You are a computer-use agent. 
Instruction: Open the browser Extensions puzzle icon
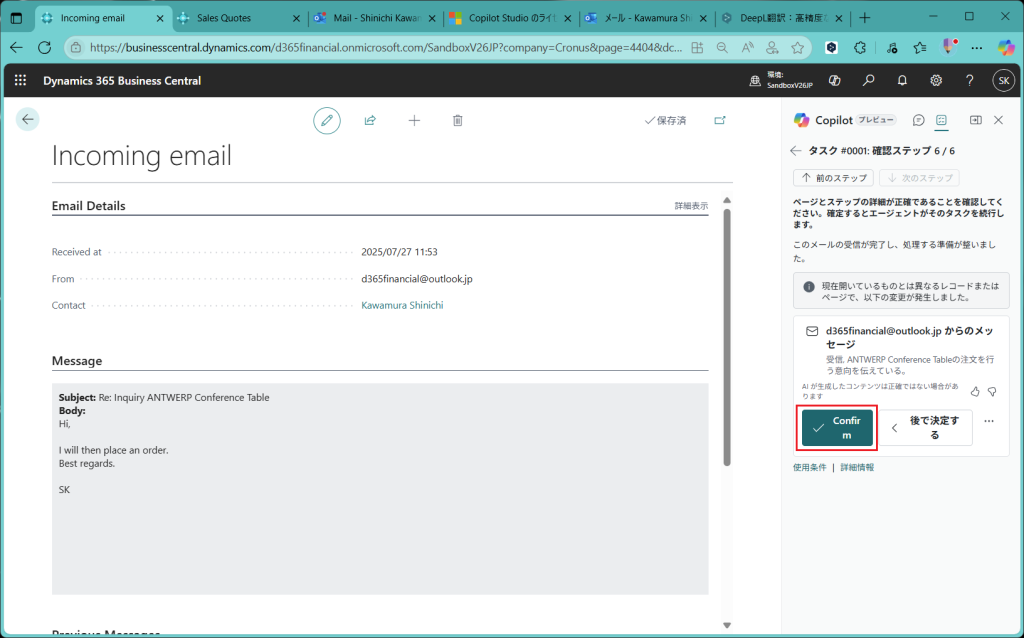point(860,48)
